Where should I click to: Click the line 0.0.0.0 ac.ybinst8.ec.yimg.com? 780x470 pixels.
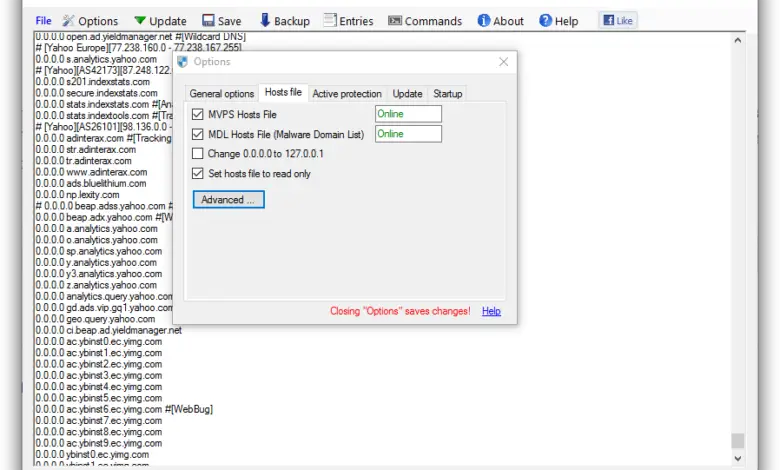pos(98,432)
